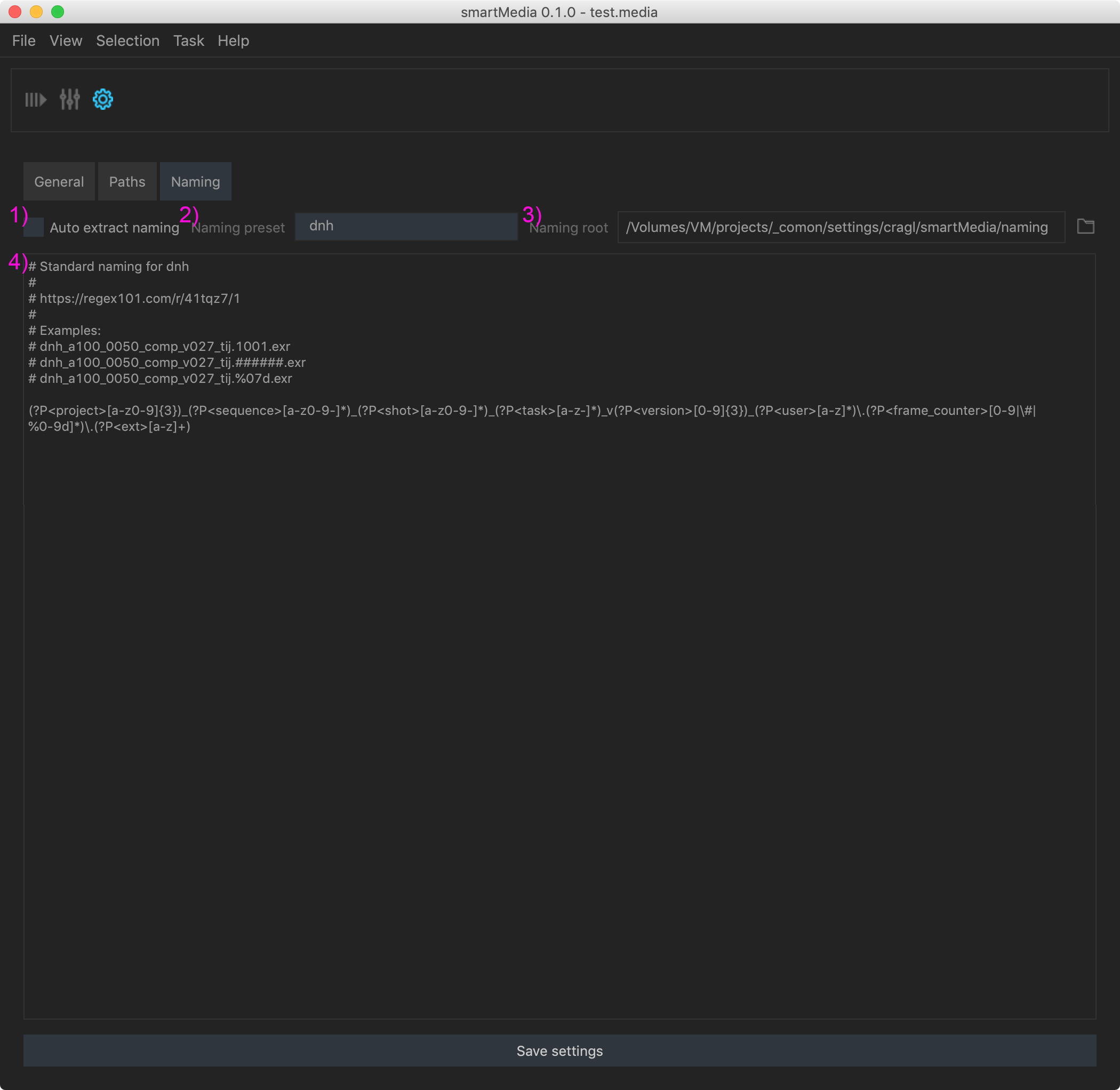Click the blue settings gear icon
Image resolution: width=1120 pixels, height=1090 pixels.
103,100
